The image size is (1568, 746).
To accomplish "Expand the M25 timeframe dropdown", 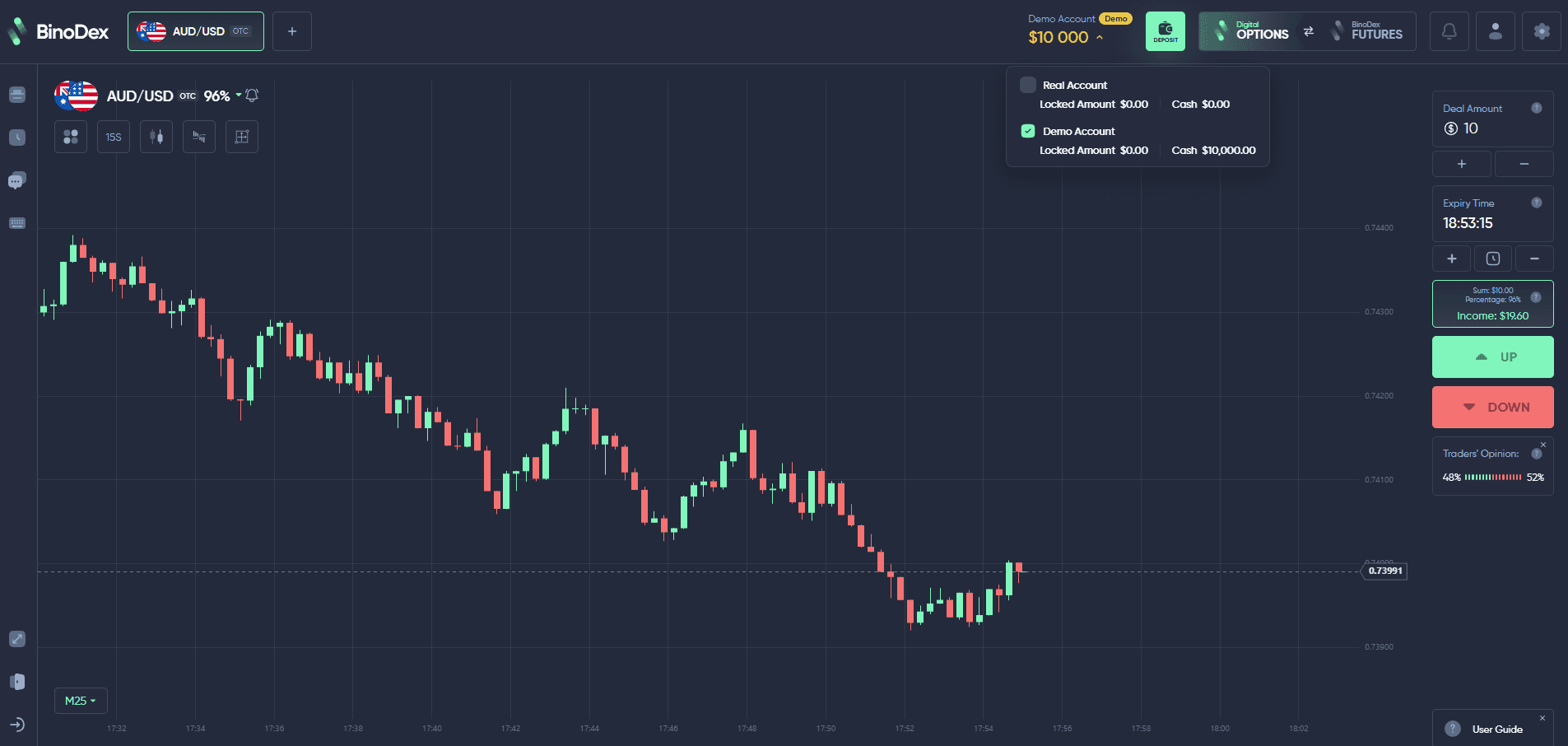I will tap(81, 701).
